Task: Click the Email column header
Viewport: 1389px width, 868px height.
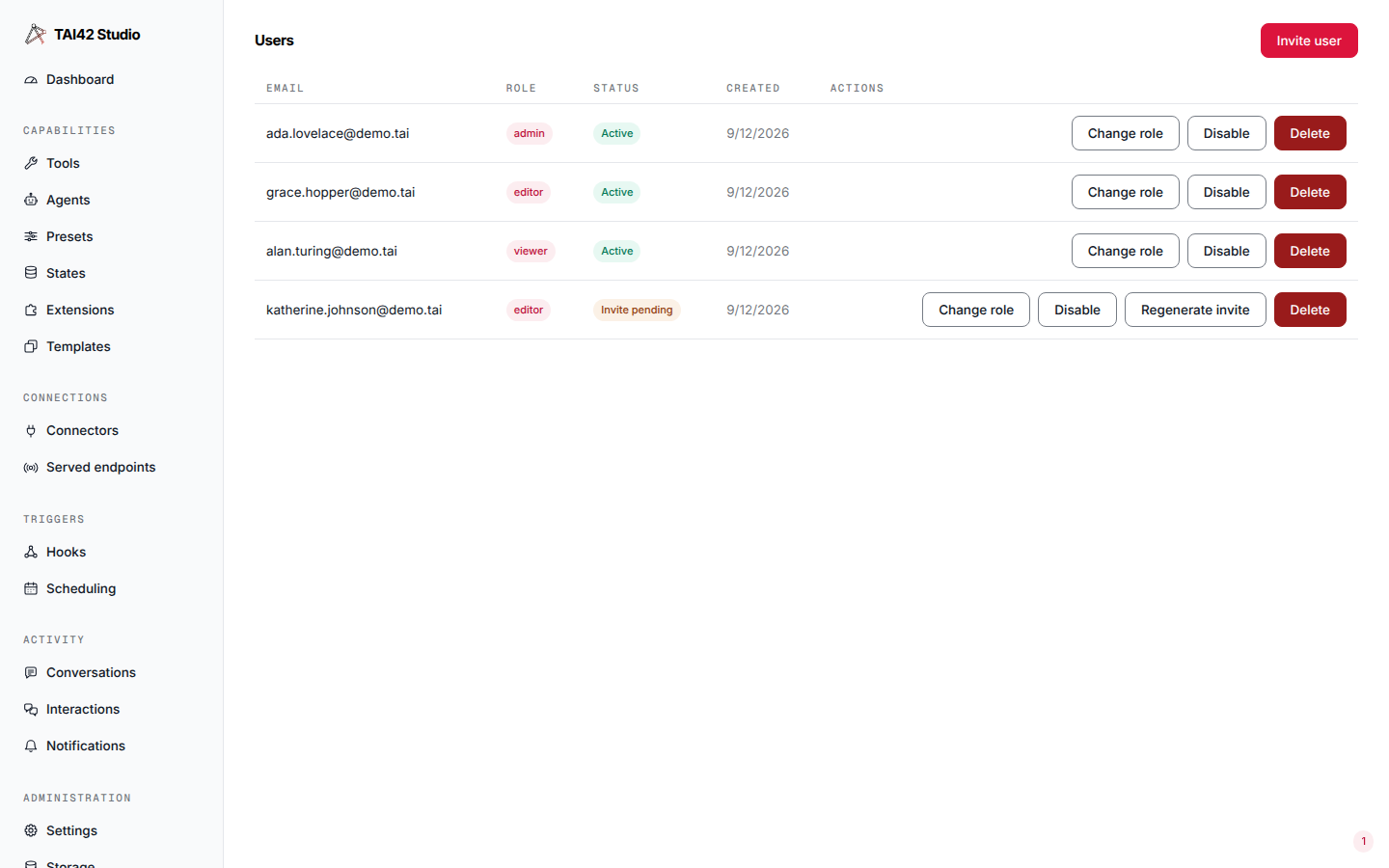Action: tap(286, 88)
